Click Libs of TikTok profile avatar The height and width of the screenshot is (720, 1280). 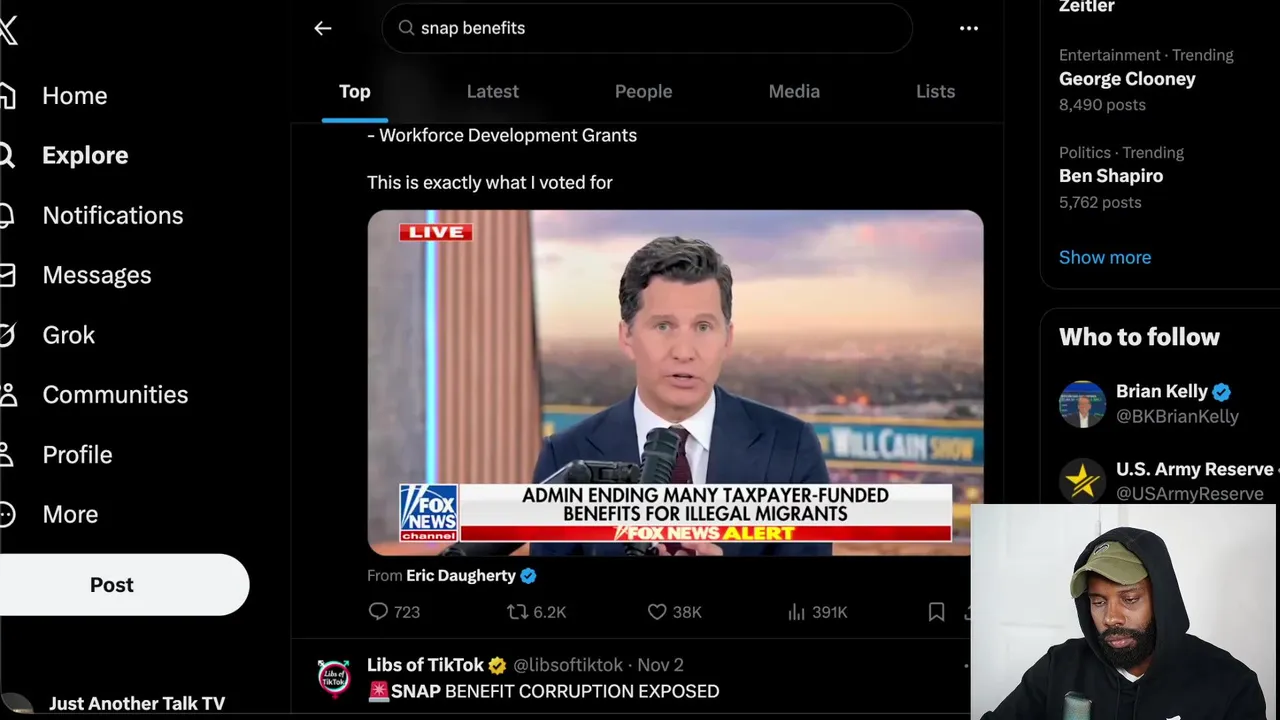(x=334, y=678)
